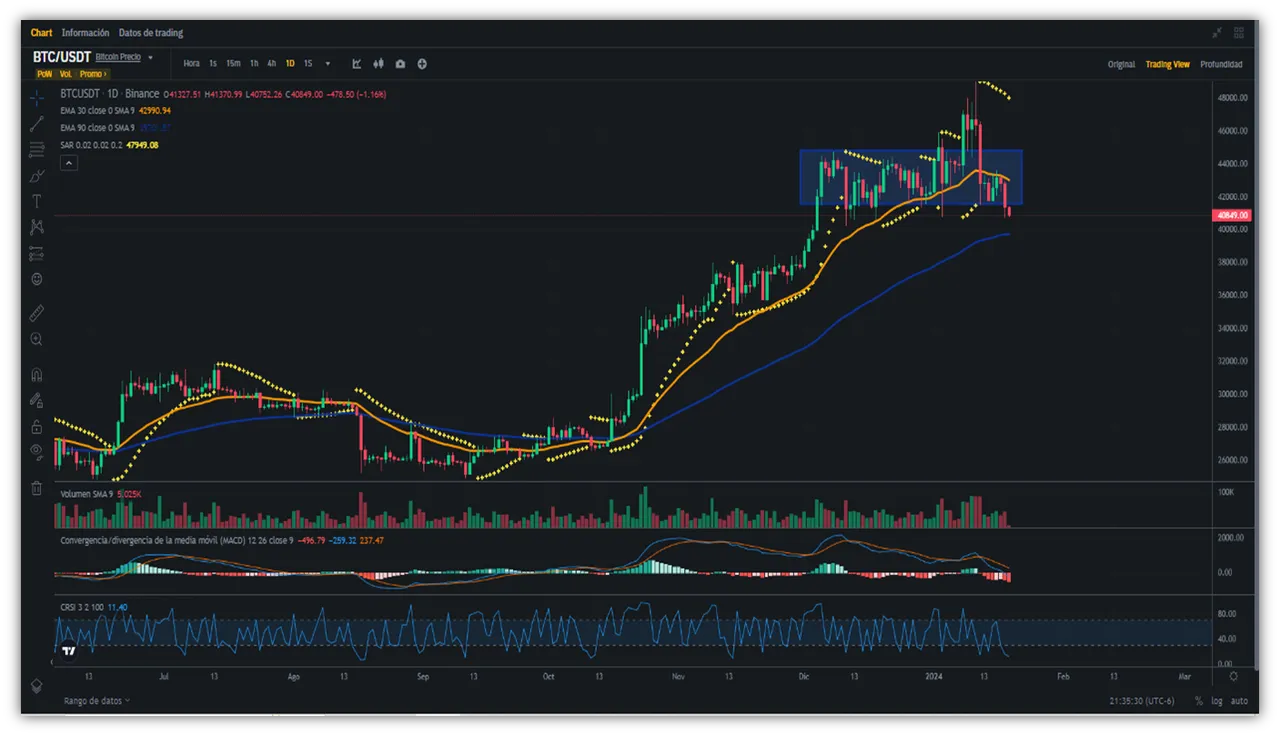The height and width of the screenshot is (736, 1280).
Task: Activate the zoom in tool
Action: tap(36, 340)
